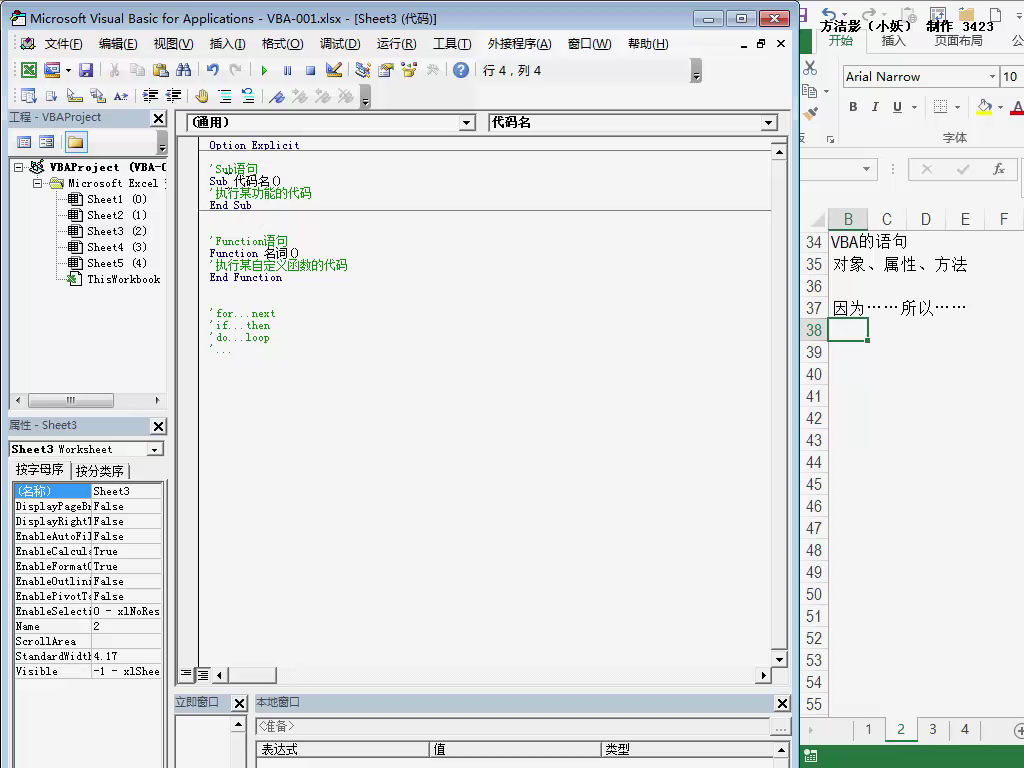Open the Excel fill color bucket swatch

pyautogui.click(x=984, y=106)
